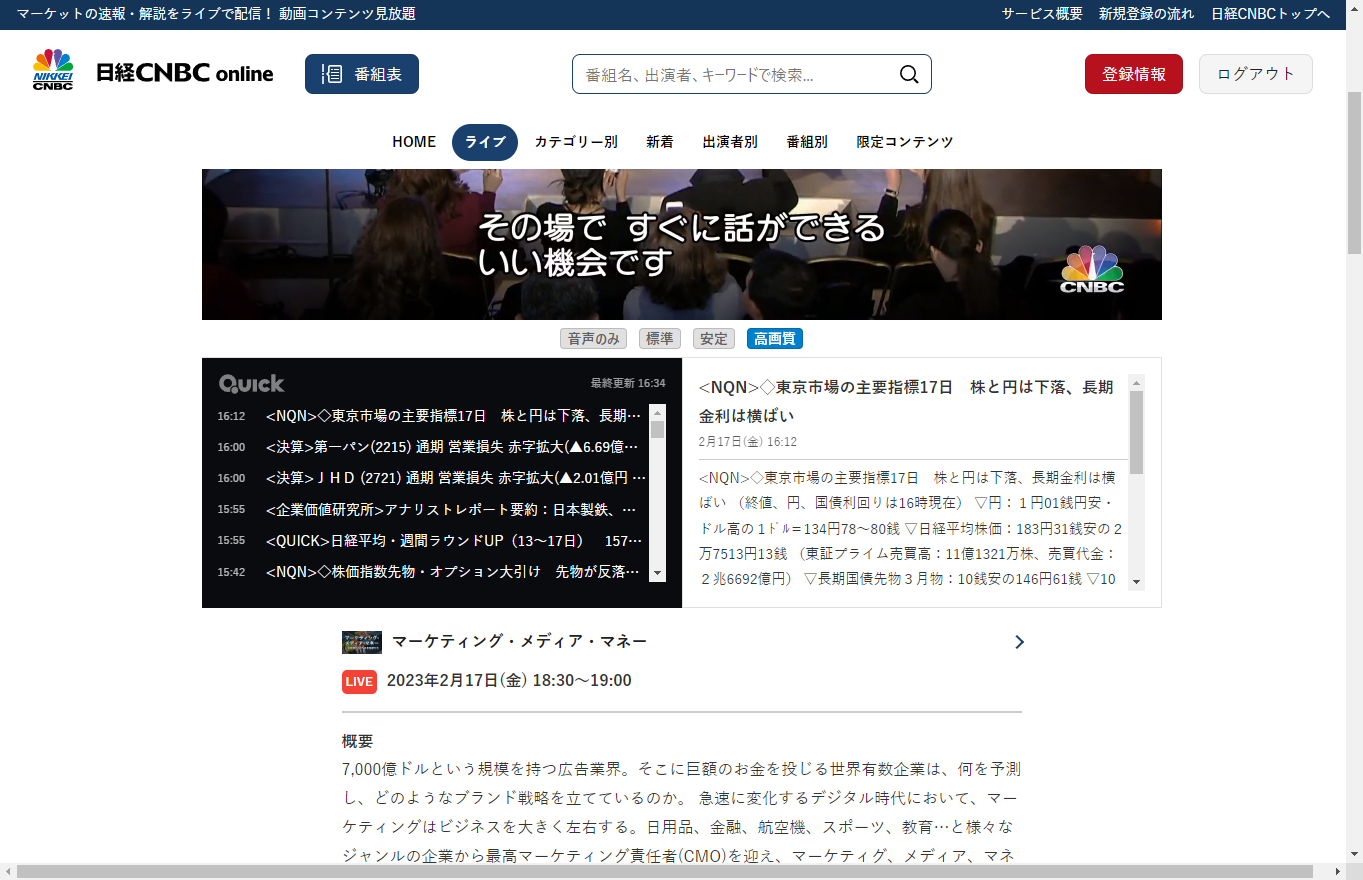Click the Nikkei CNBC peacock logo
Screen dimensions: 1363x880
coord(53,70)
